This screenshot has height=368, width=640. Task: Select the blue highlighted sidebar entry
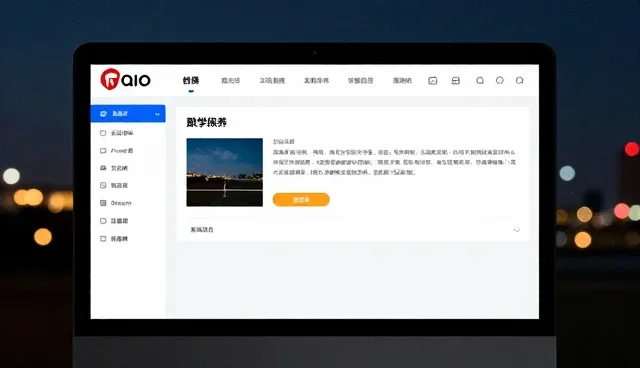click(128, 113)
